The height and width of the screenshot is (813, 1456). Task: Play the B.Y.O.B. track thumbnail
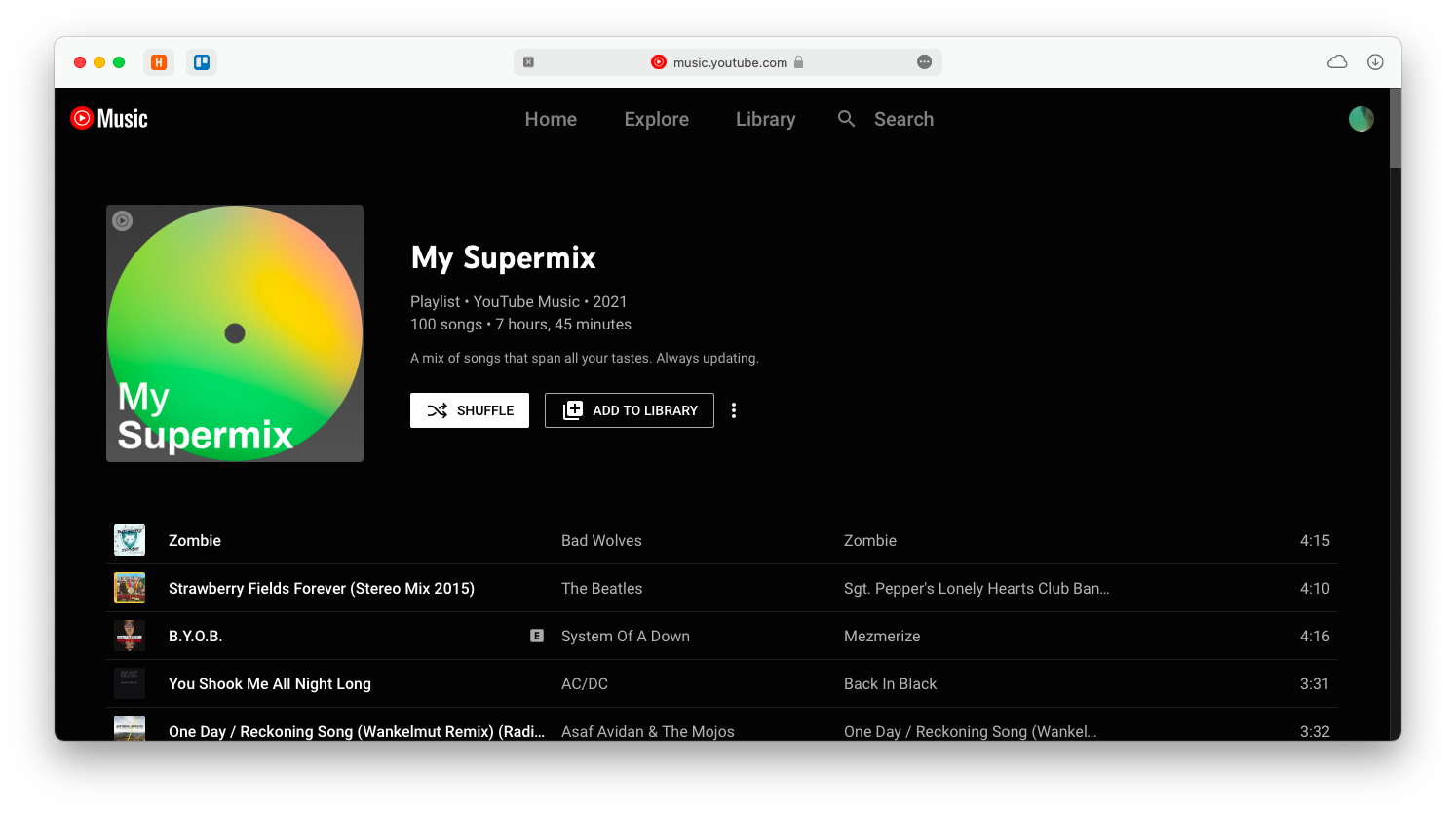click(130, 636)
